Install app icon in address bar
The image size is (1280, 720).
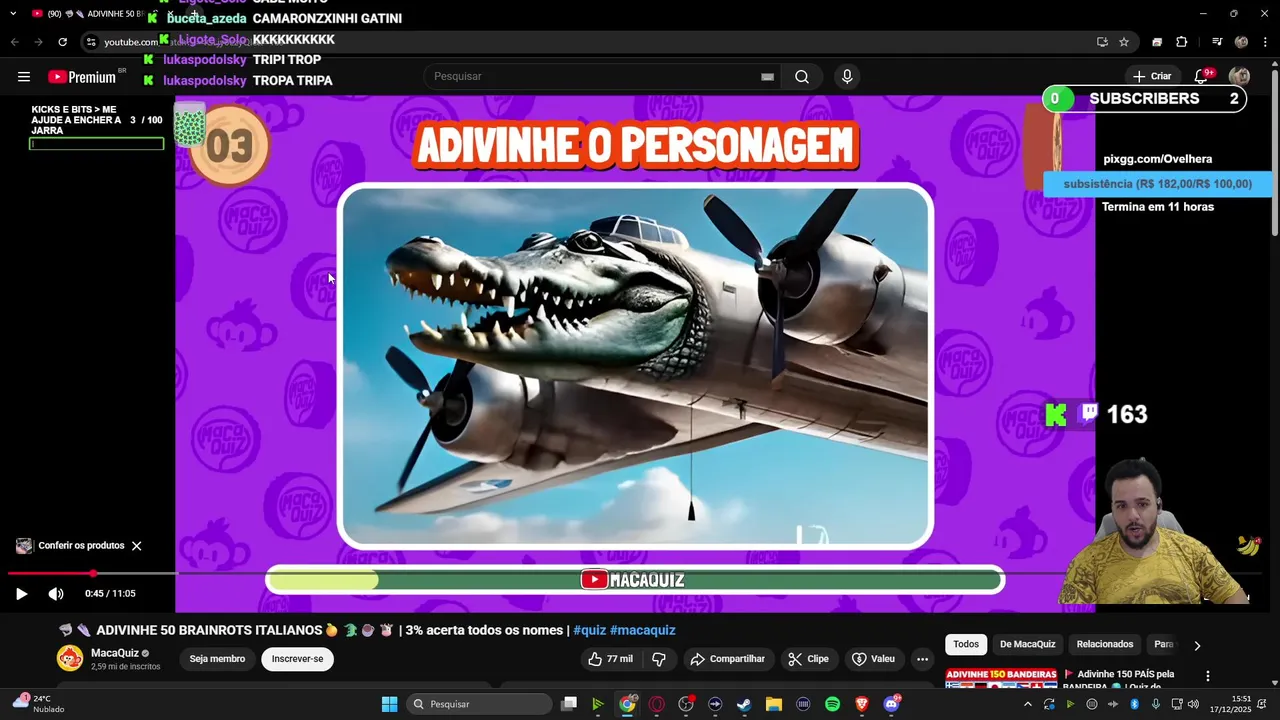pyautogui.click(x=1102, y=42)
